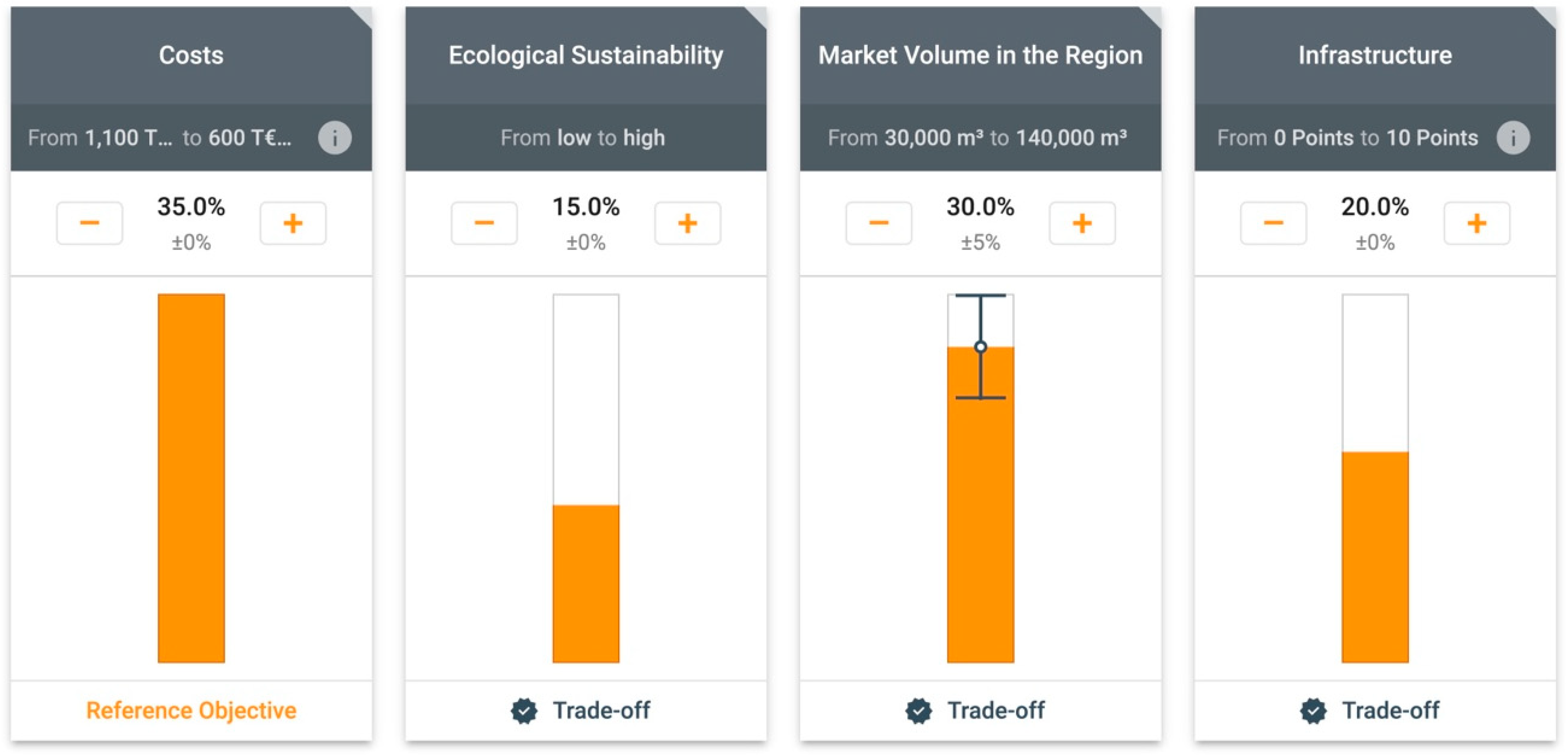The width and height of the screenshot is (1568, 755).
Task: Click Ecological Sustainability Trade-off checkmark badge
Action: pyautogui.click(x=524, y=711)
